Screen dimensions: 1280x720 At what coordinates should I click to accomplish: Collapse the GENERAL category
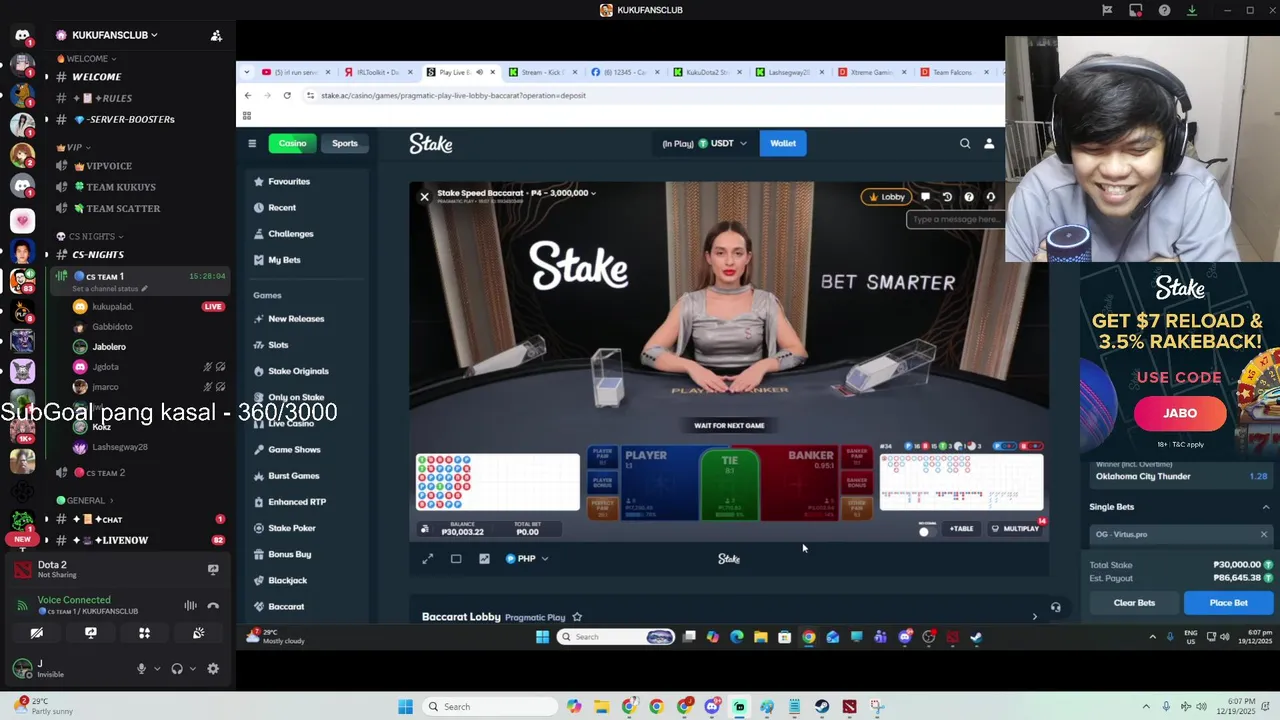(85, 500)
